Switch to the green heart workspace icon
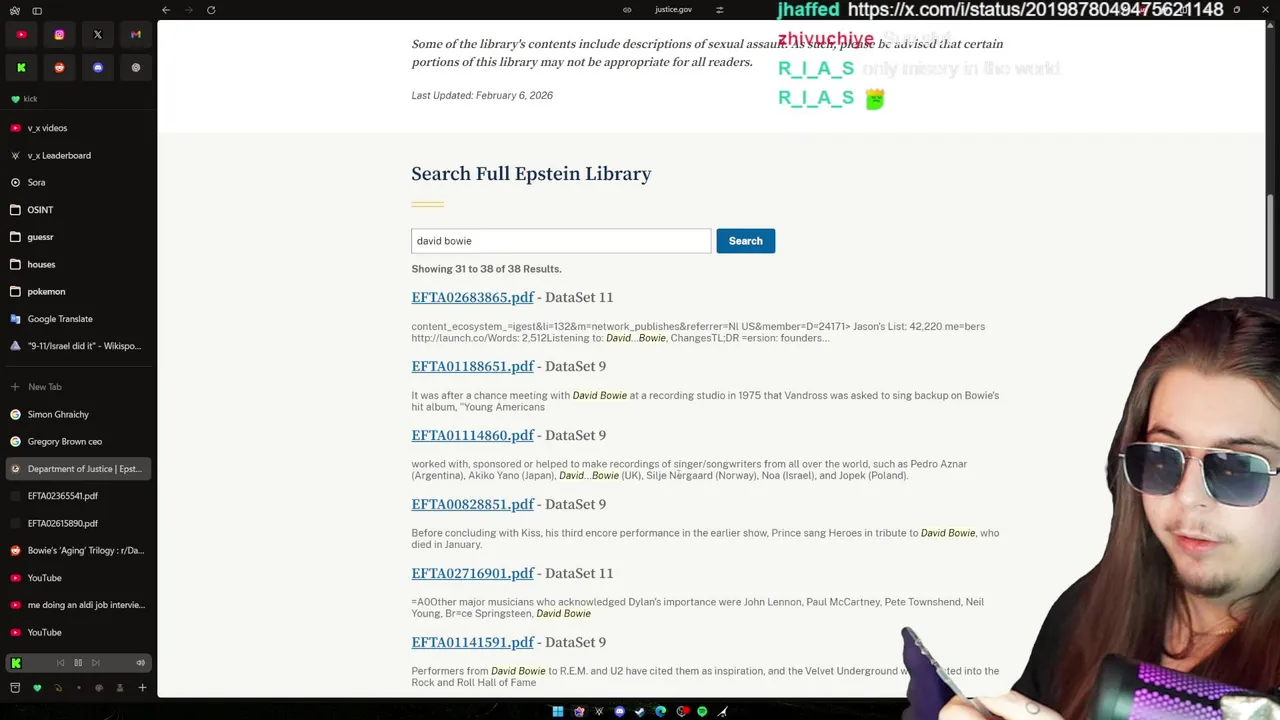This screenshot has width=1280, height=720. pyautogui.click(x=37, y=688)
